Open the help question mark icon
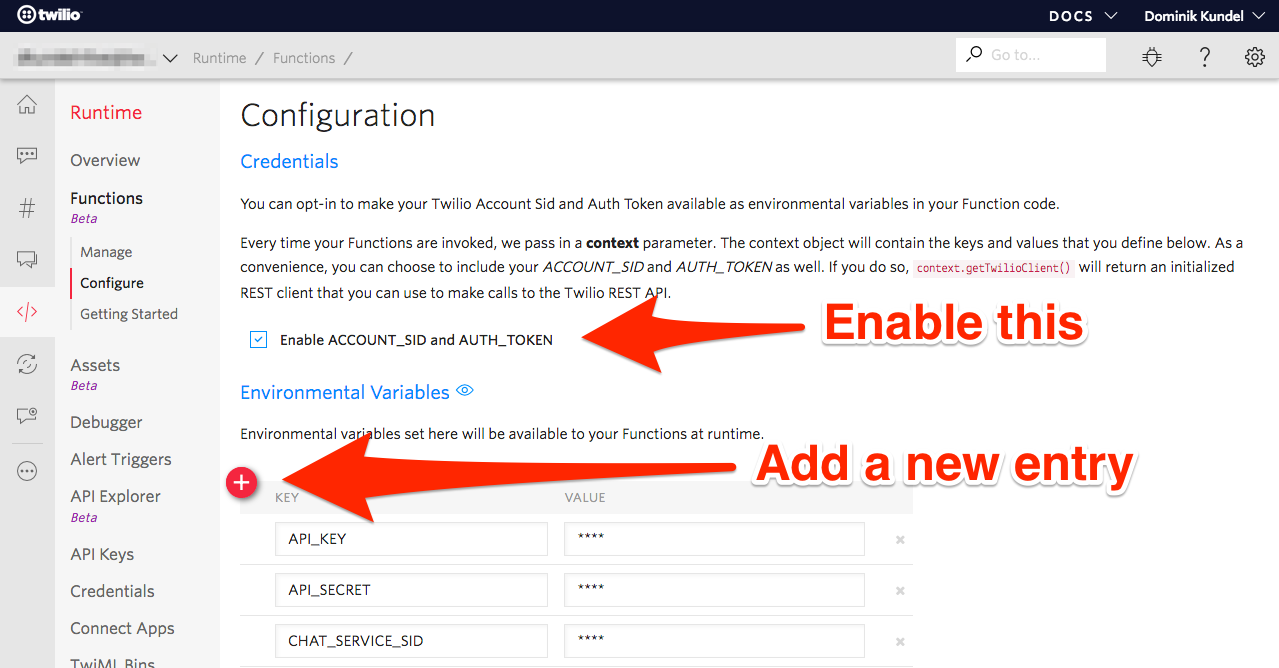This screenshot has height=668, width=1279. [x=1205, y=57]
